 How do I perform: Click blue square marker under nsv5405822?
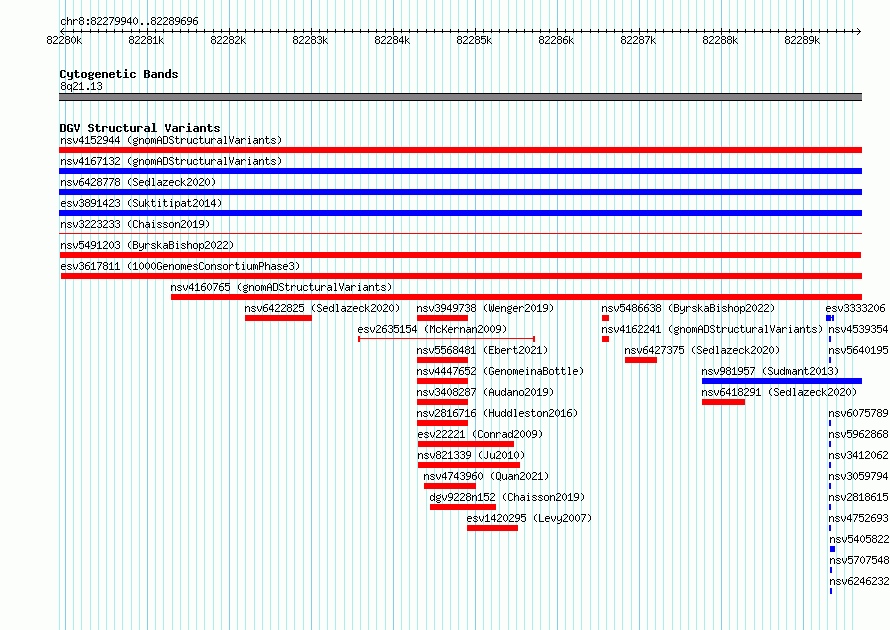point(833,549)
